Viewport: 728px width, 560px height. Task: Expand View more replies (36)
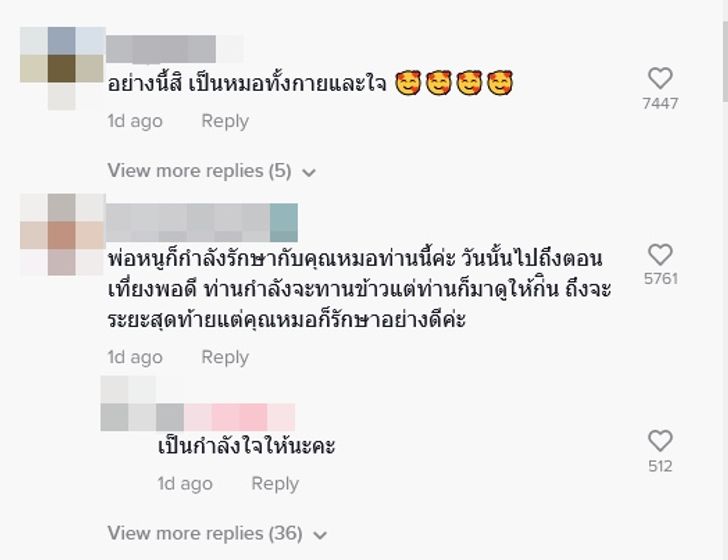205,533
